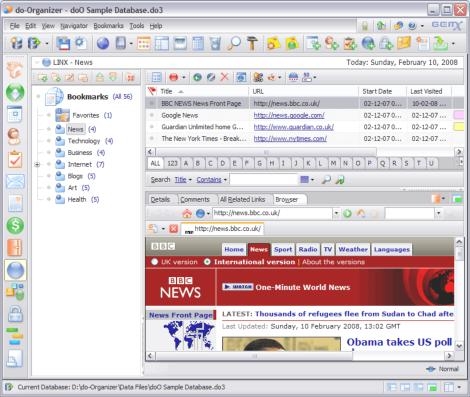The height and width of the screenshot is (397, 470).
Task: Open the Tools menu
Action: tap(137, 26)
